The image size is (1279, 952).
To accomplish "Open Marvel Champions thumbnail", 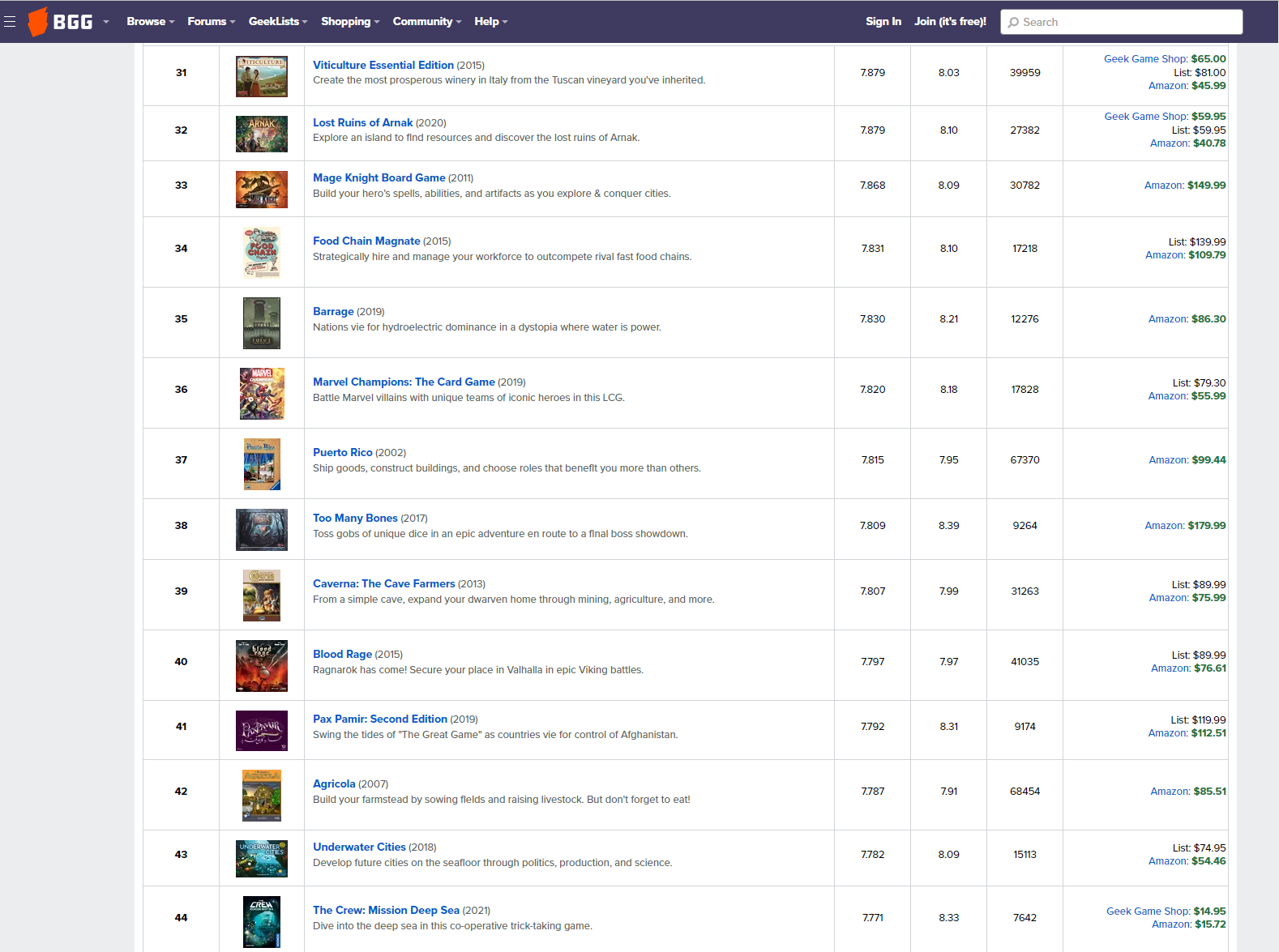I will click(262, 393).
